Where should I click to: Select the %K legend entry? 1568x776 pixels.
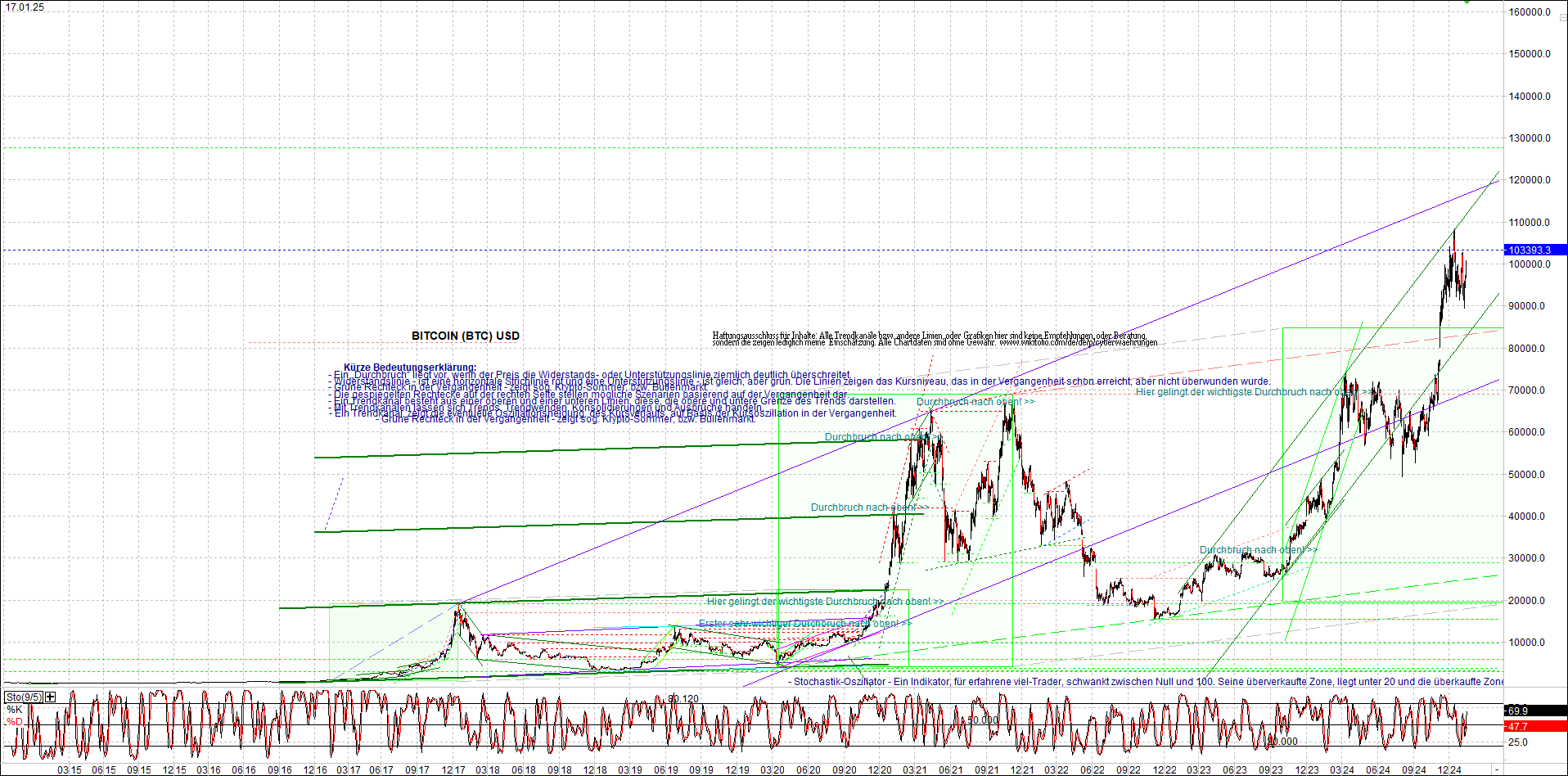click(x=14, y=710)
